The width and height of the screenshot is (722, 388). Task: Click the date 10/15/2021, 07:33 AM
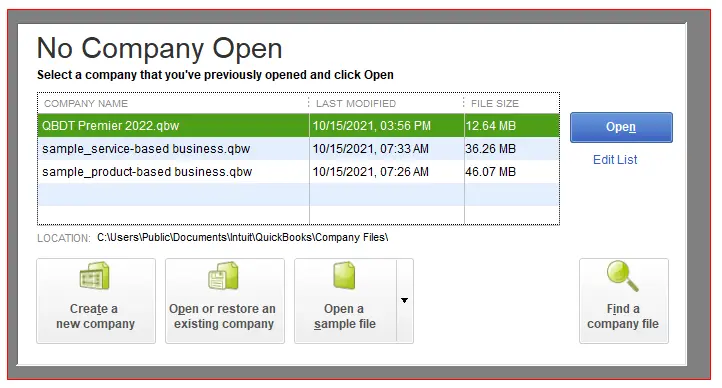click(371, 149)
